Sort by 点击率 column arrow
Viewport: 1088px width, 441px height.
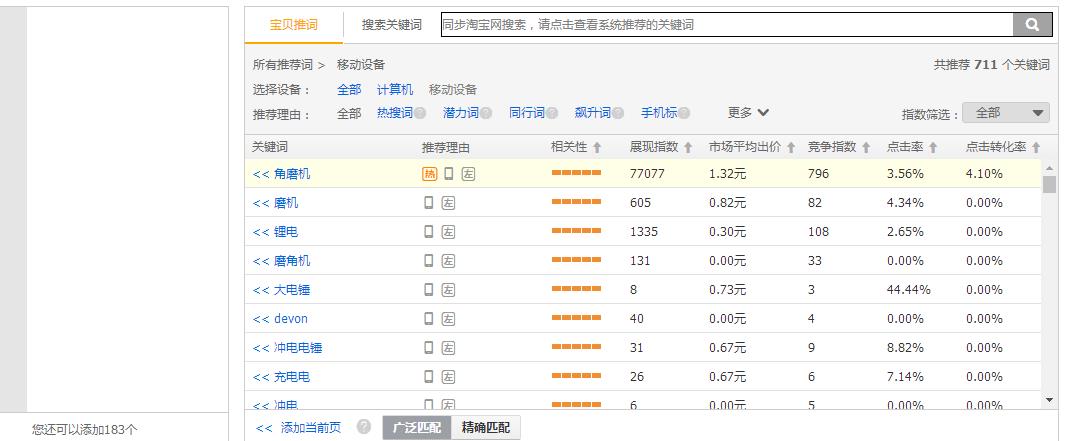coord(933,148)
